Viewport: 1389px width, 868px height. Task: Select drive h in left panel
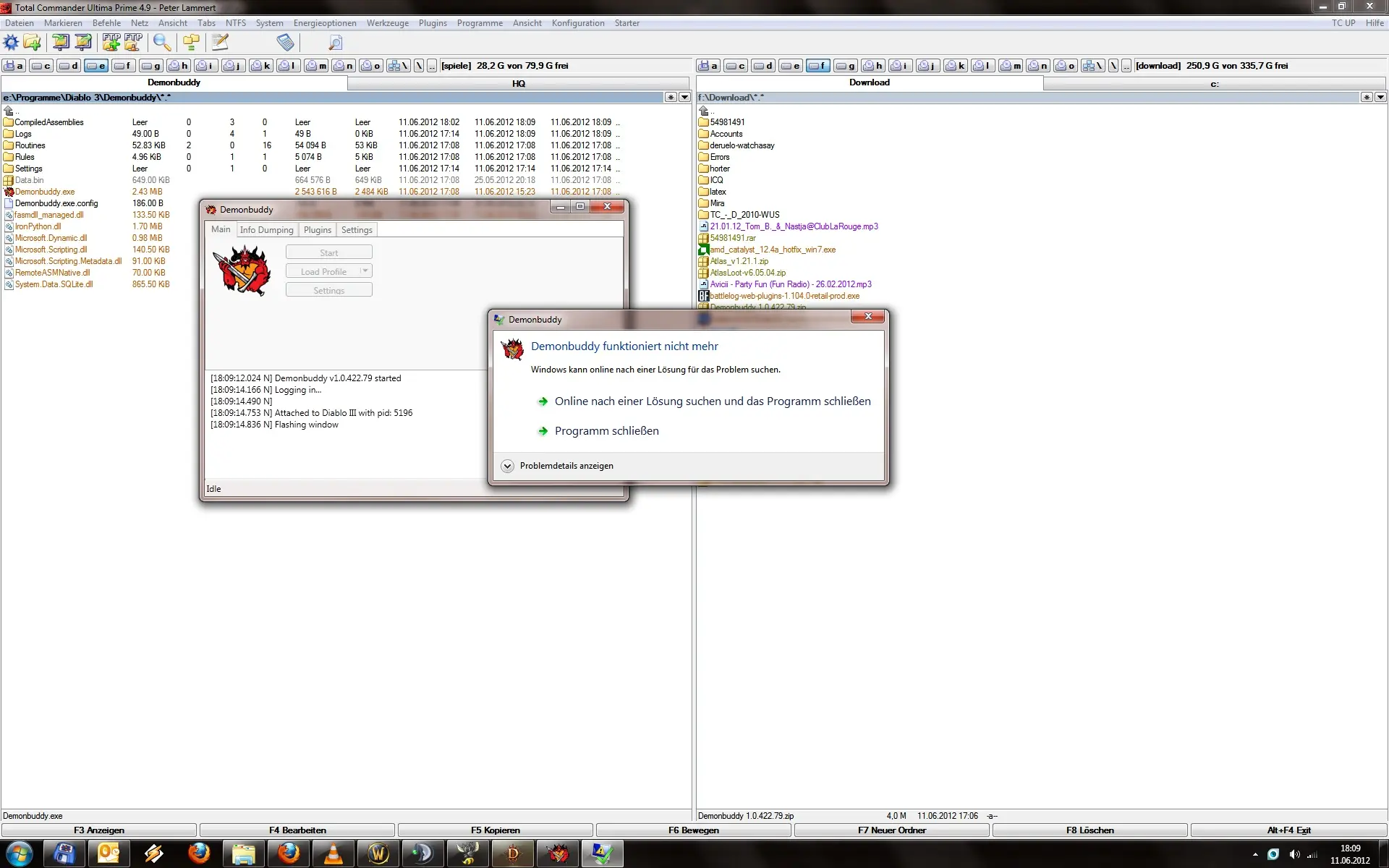179,66
